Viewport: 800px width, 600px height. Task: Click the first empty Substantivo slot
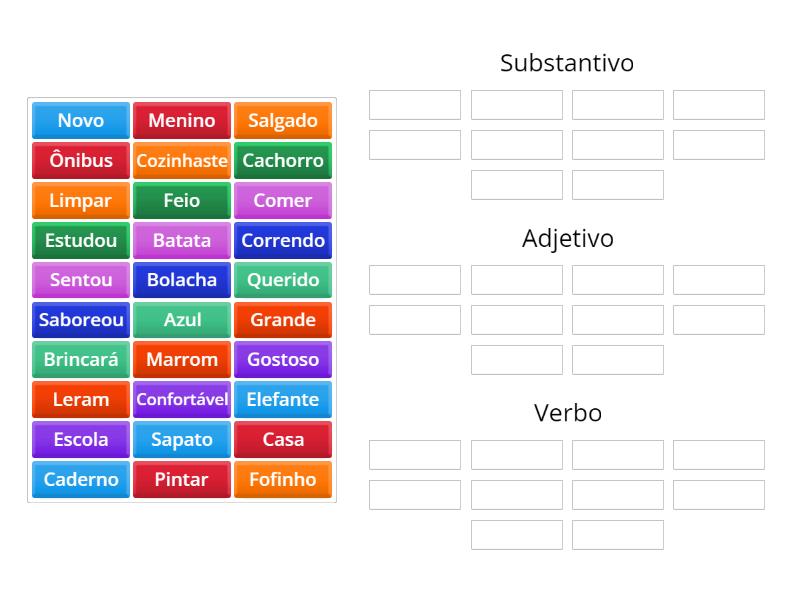tap(415, 105)
